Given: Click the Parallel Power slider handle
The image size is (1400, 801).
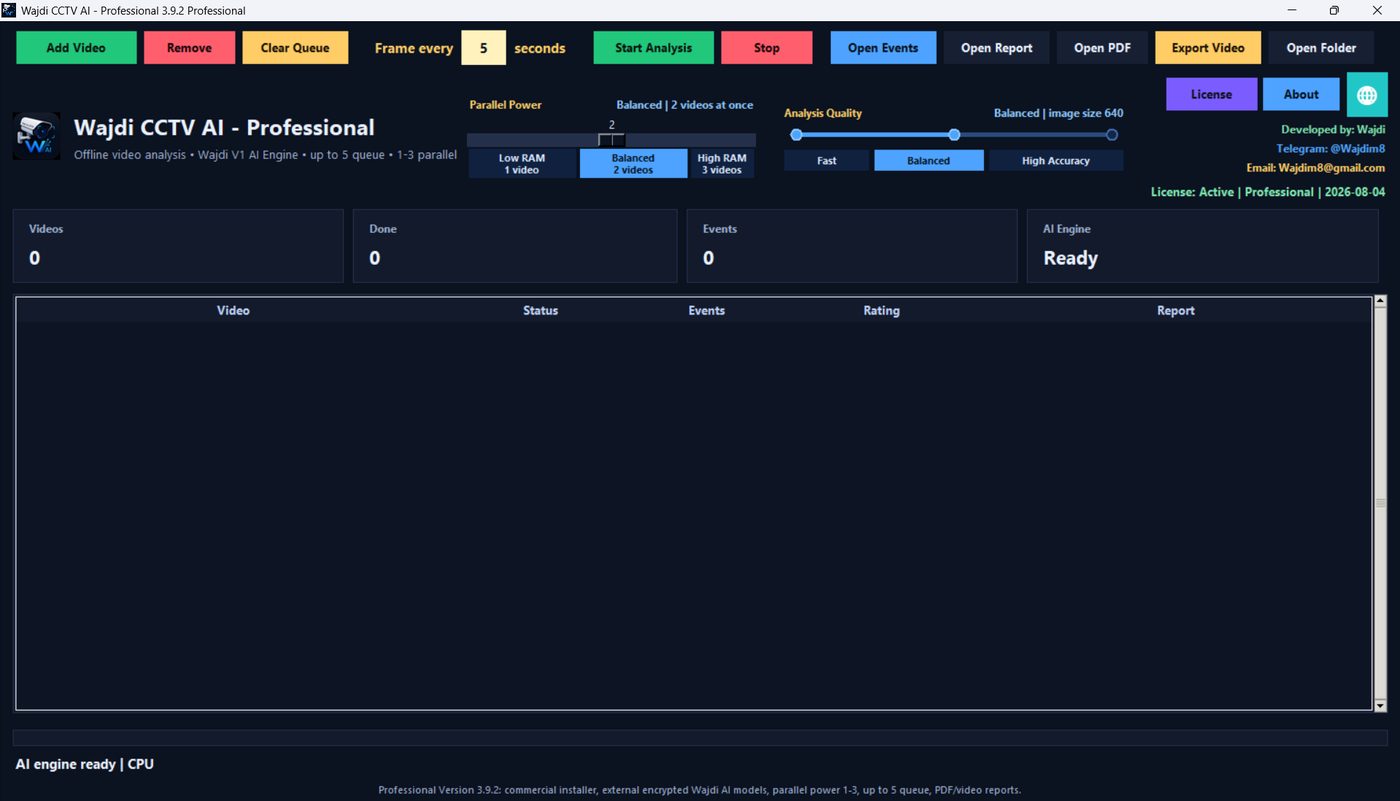Looking at the screenshot, I should 611,140.
